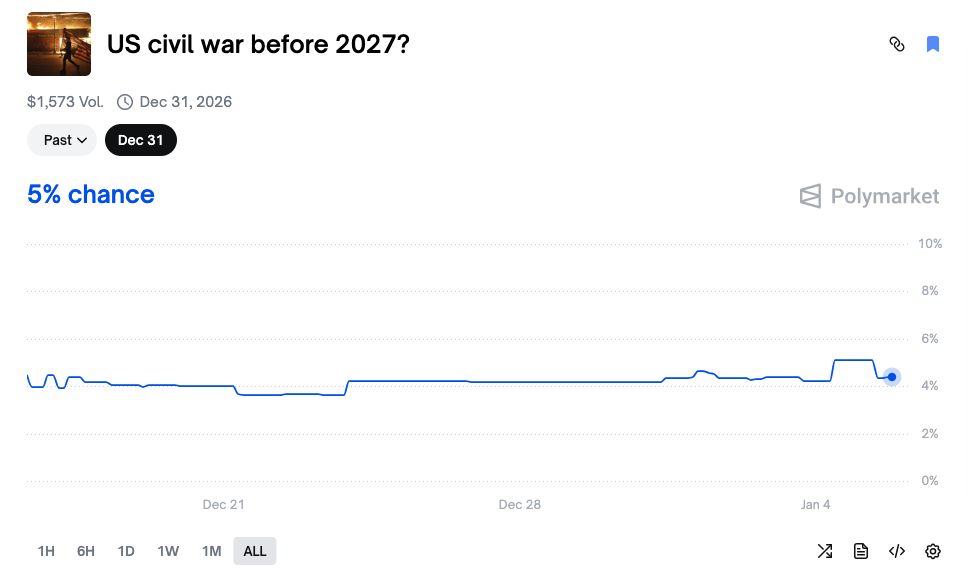Click the market title text
Screen dimensions: 968x584
pyautogui.click(x=258, y=44)
